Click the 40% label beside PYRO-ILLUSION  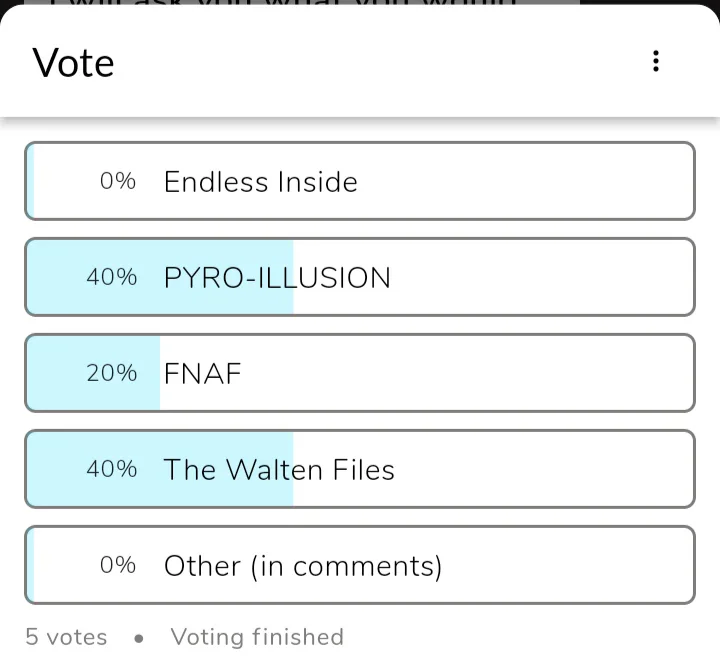coord(112,277)
